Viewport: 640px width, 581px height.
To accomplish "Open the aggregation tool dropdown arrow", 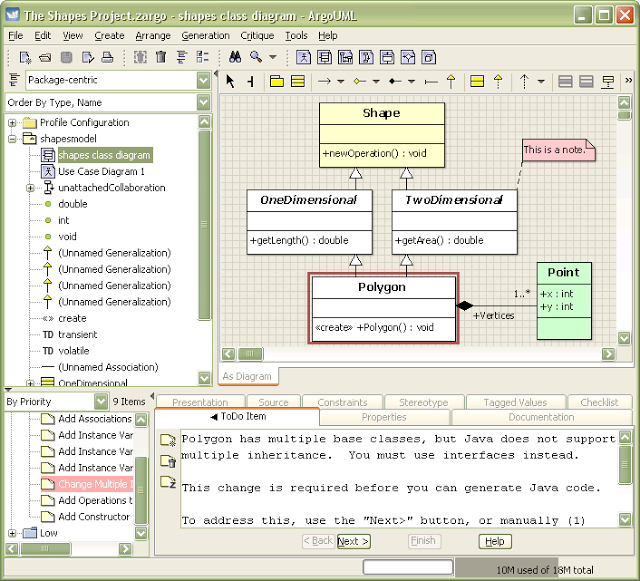I will click(376, 81).
